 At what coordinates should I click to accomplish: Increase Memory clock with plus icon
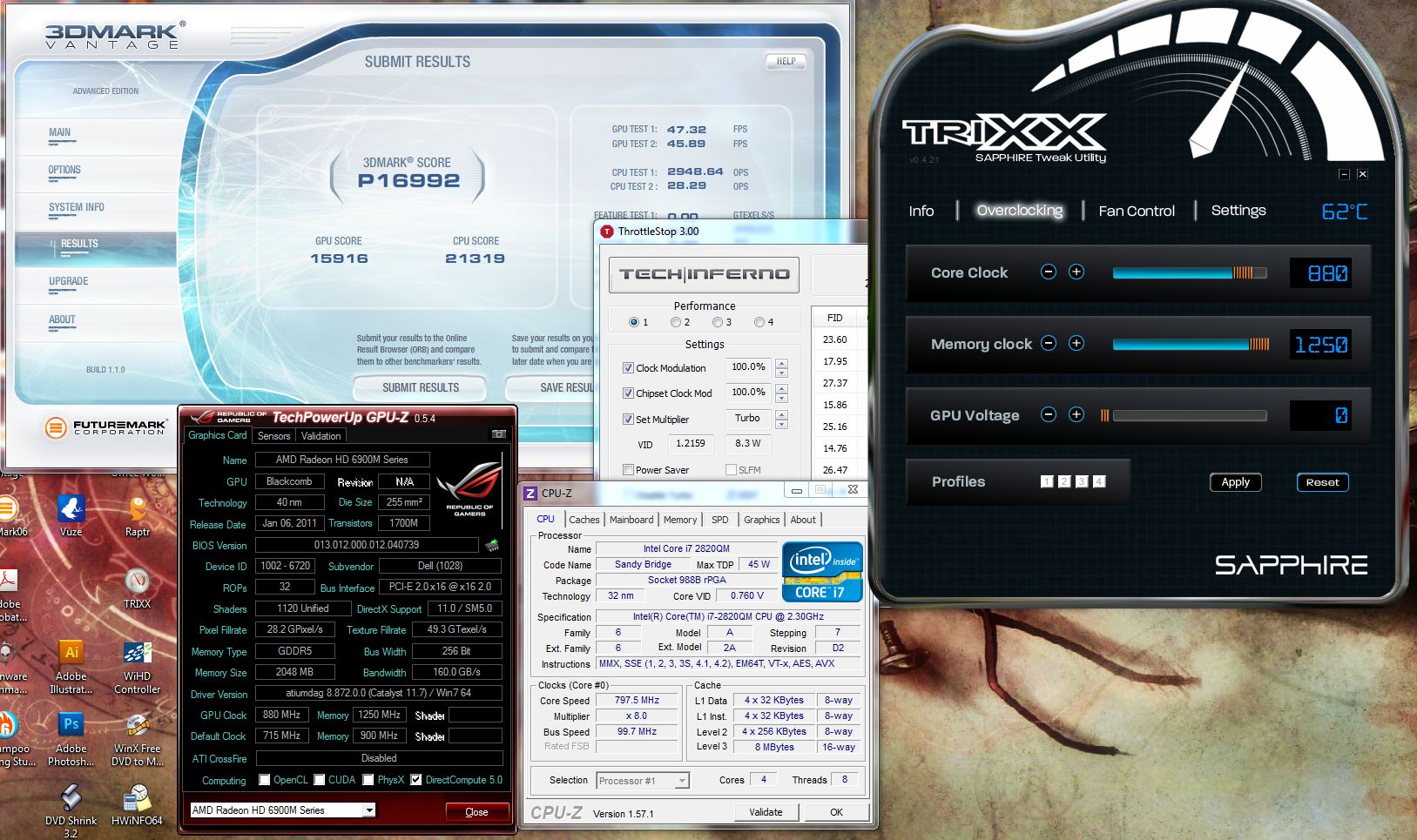click(1076, 343)
